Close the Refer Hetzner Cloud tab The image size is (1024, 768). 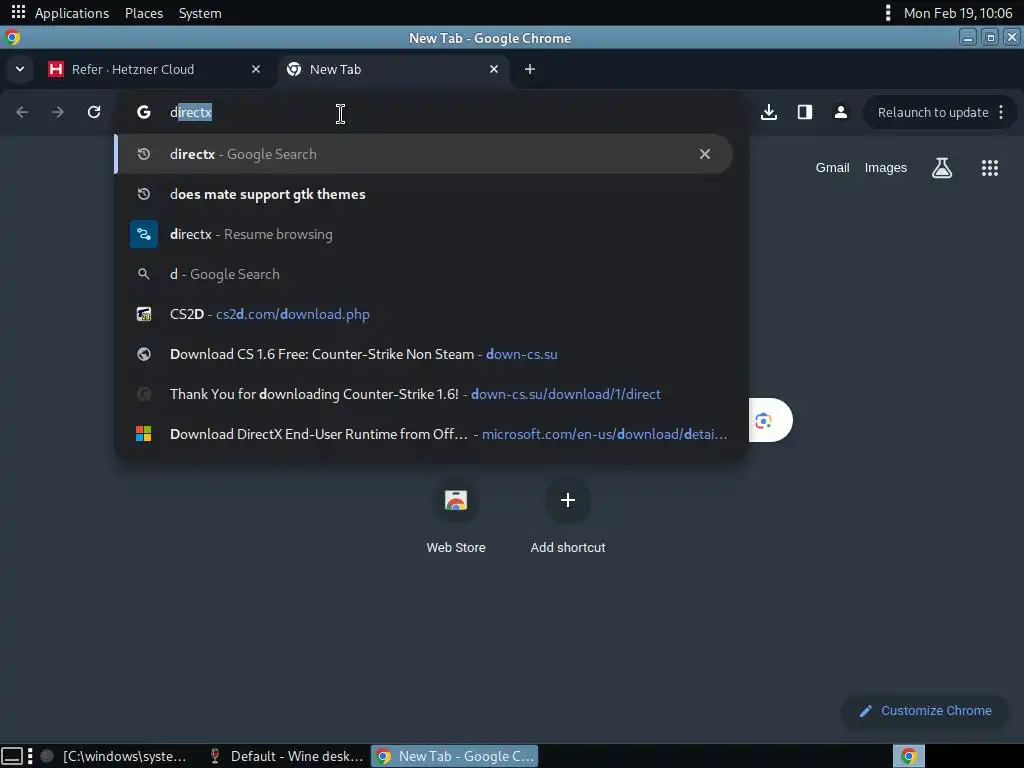(x=256, y=69)
